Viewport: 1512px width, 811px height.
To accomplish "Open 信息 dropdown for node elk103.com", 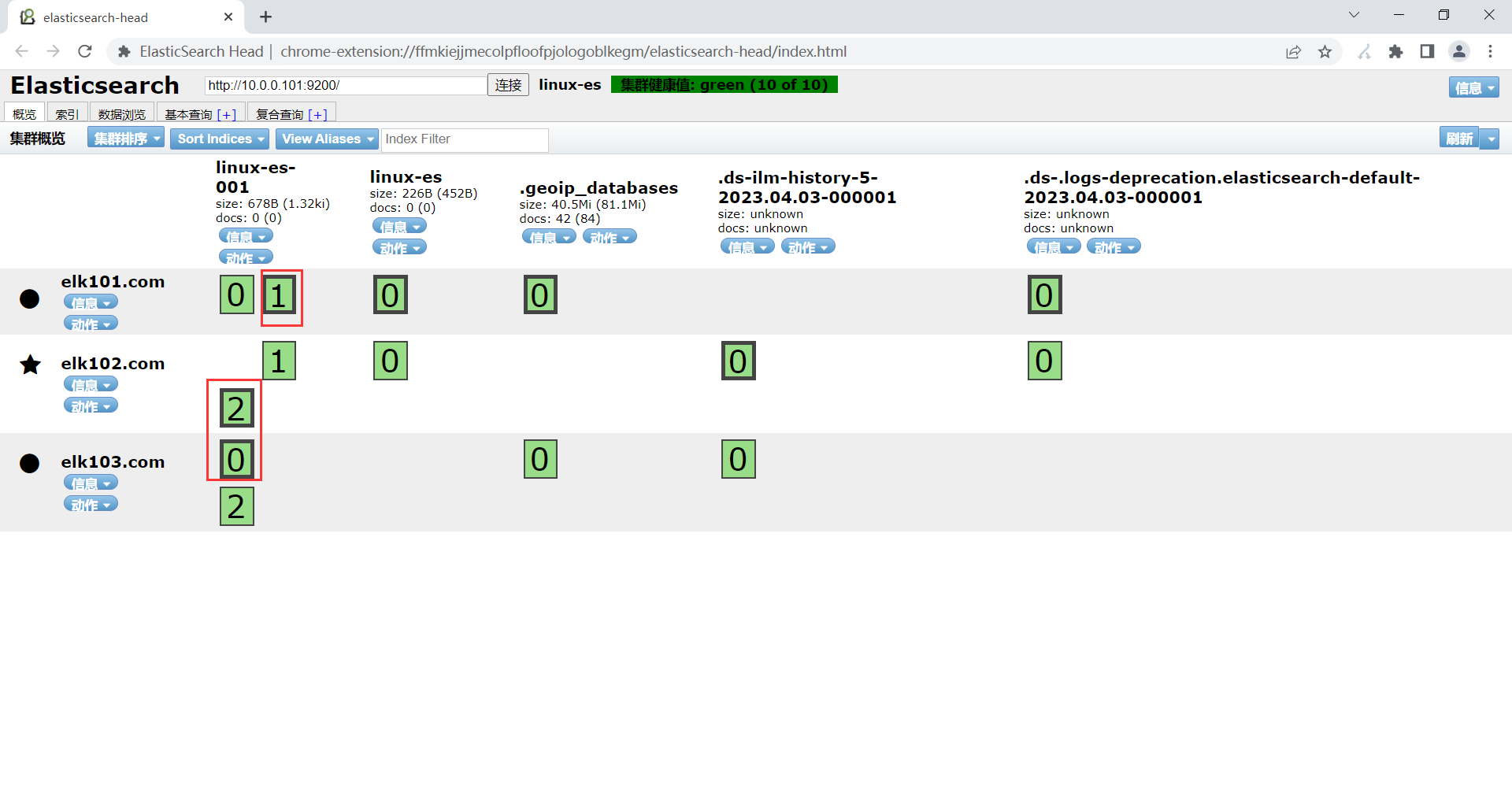I will coord(91,483).
